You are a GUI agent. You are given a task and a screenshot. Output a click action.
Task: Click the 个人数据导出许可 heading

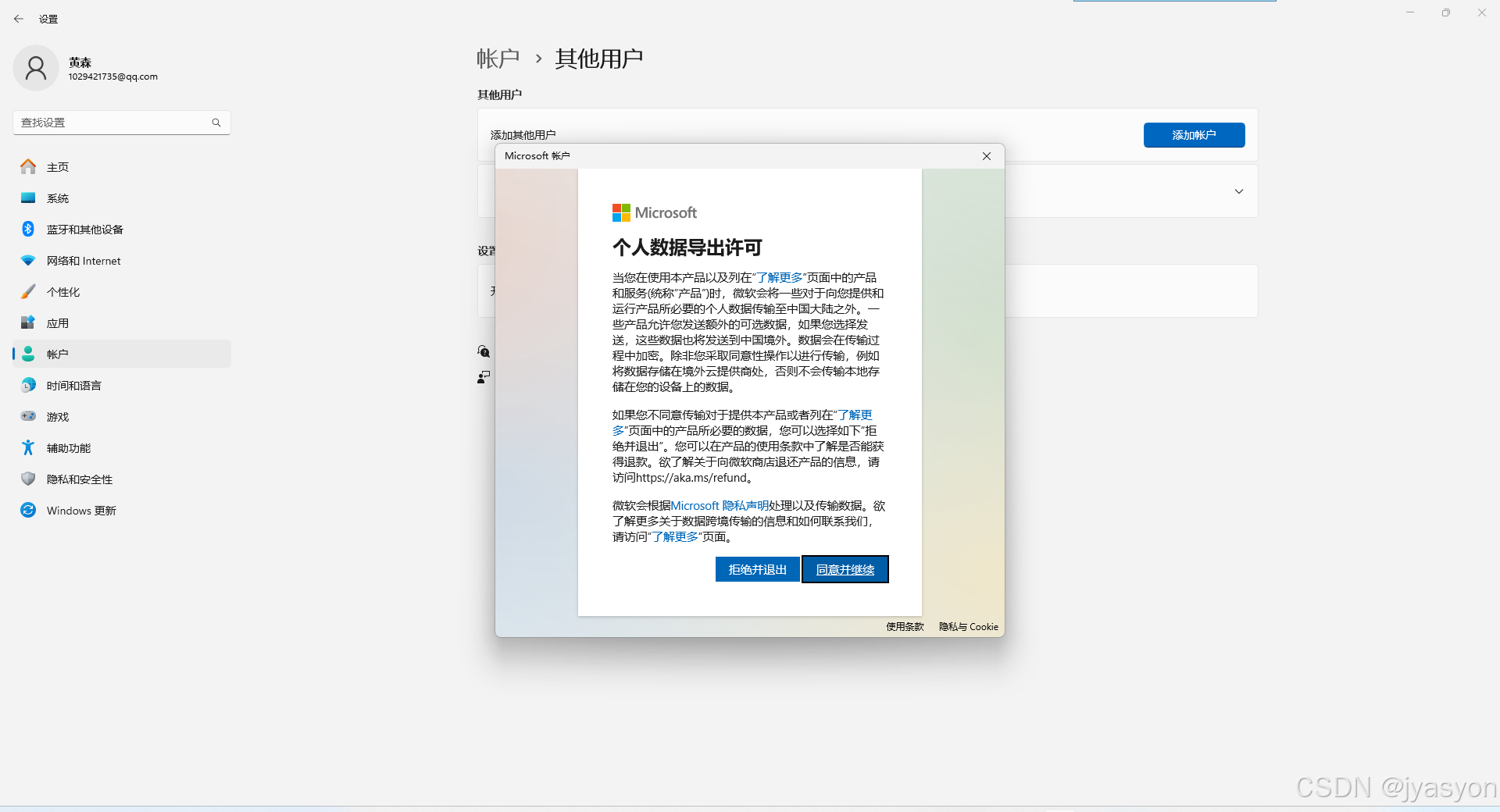pos(687,248)
